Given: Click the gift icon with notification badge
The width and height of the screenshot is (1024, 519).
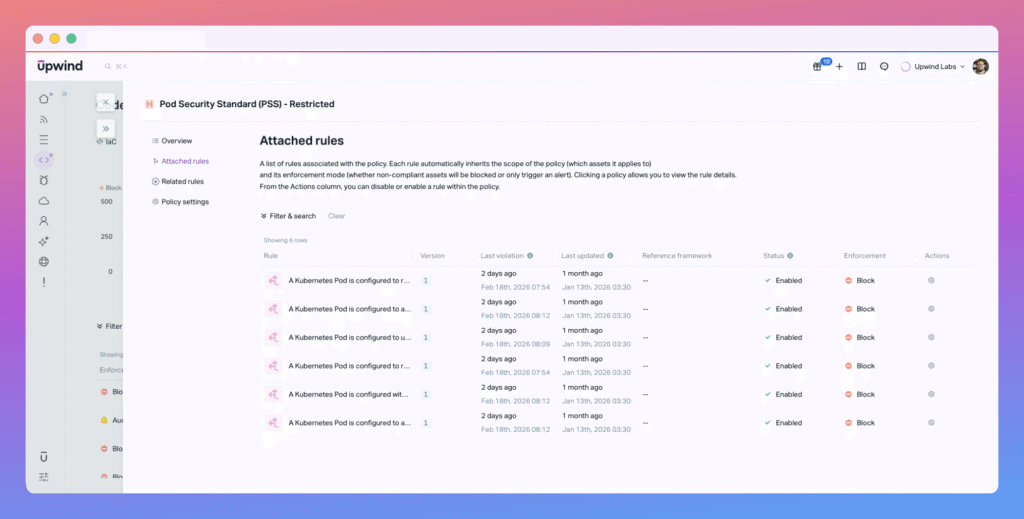Looking at the screenshot, I should [x=818, y=67].
